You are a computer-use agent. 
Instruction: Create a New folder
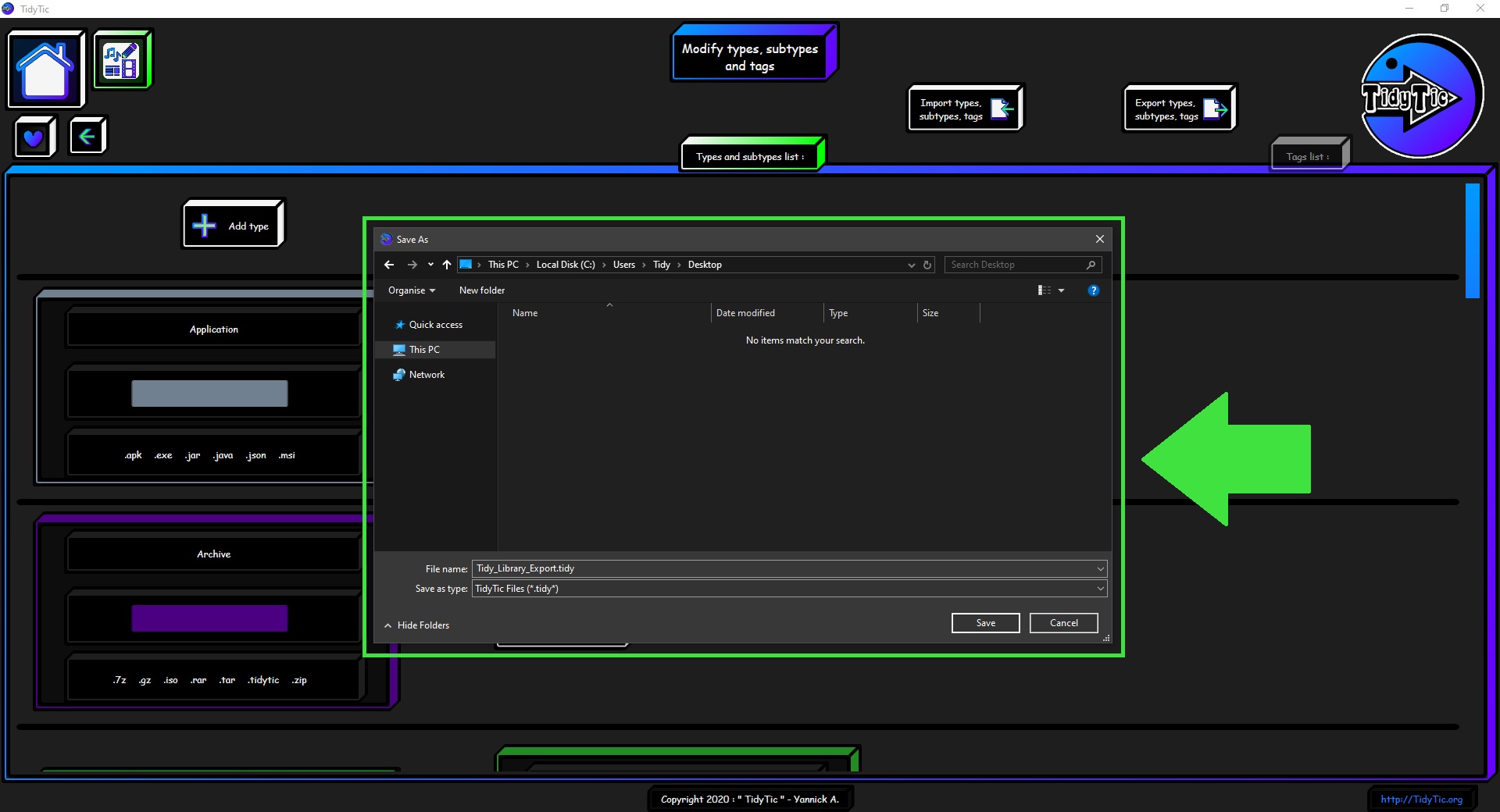(x=482, y=290)
